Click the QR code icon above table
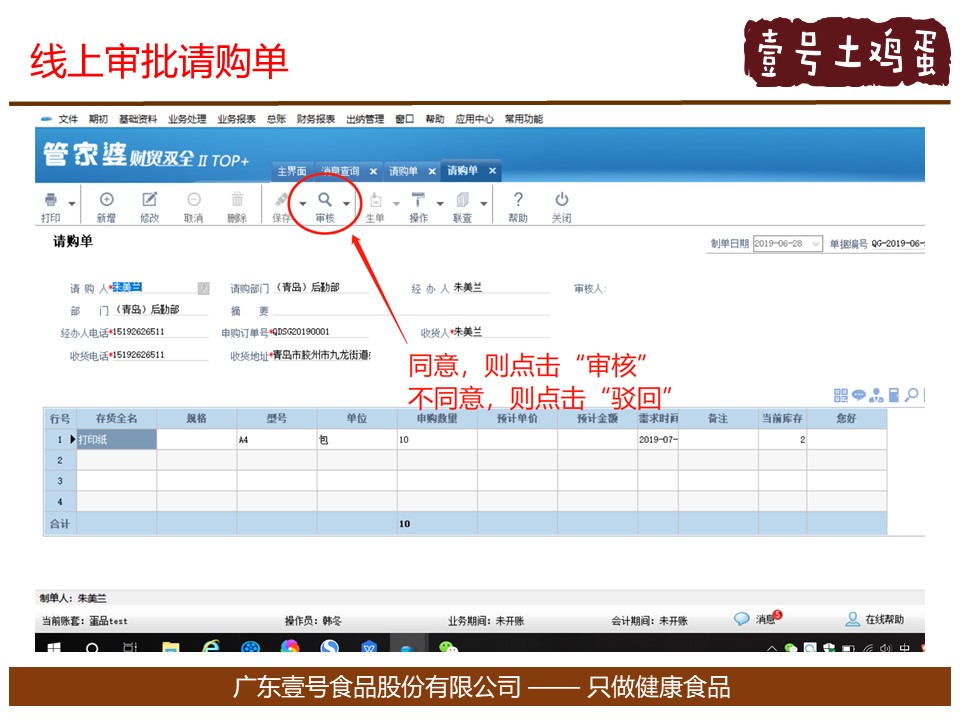Image resolution: width=960 pixels, height=720 pixels. [841, 395]
